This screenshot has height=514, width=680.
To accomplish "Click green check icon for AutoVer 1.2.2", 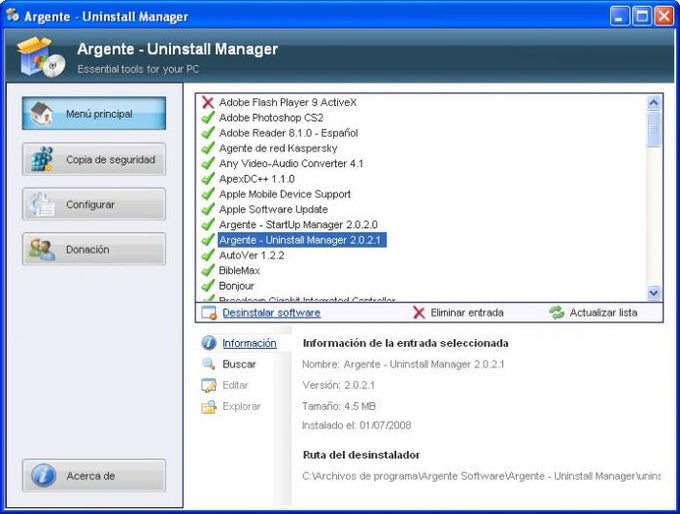I will (x=208, y=255).
